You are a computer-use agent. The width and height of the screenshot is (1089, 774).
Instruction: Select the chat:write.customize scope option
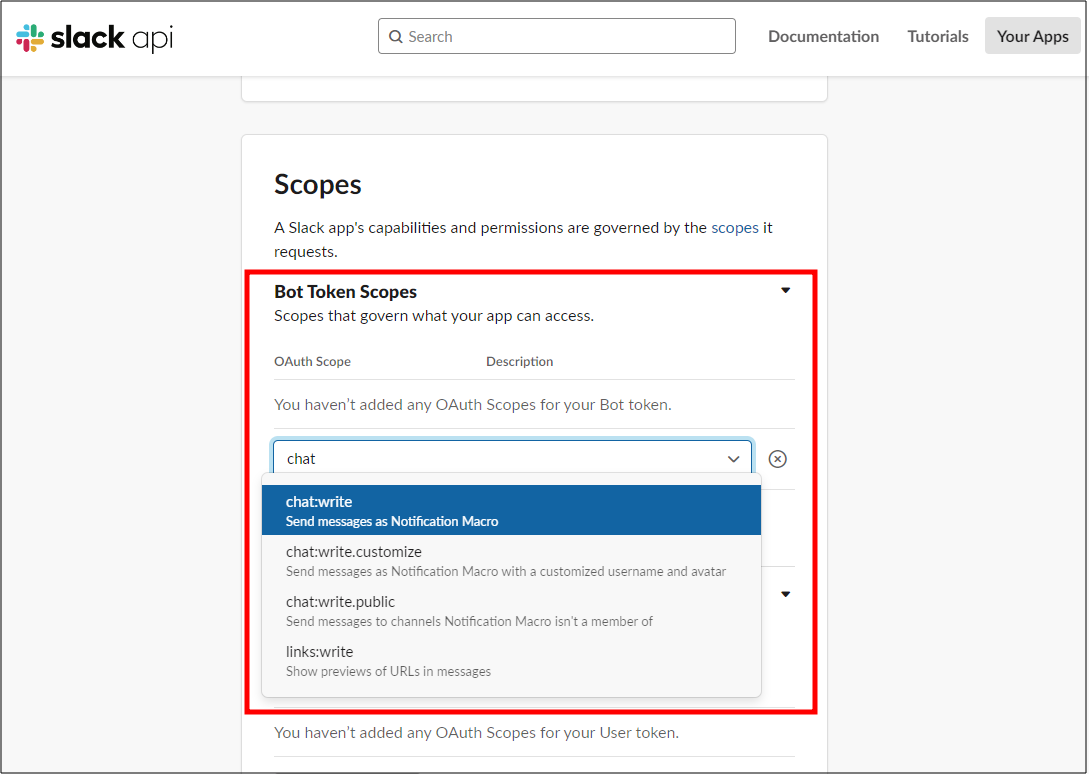pyautogui.click(x=511, y=561)
